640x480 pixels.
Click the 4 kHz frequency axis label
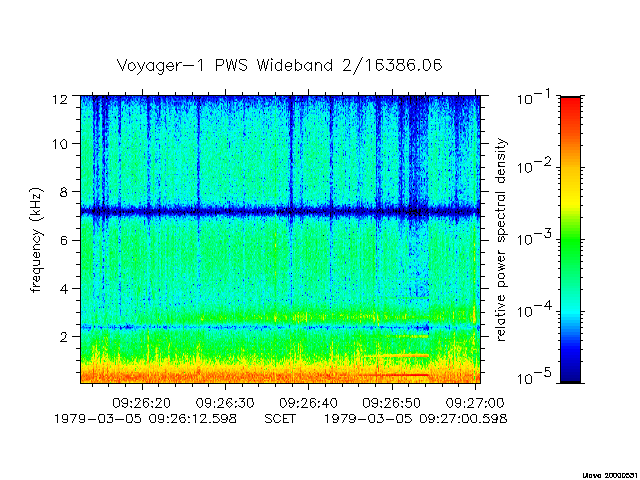pos(64,289)
